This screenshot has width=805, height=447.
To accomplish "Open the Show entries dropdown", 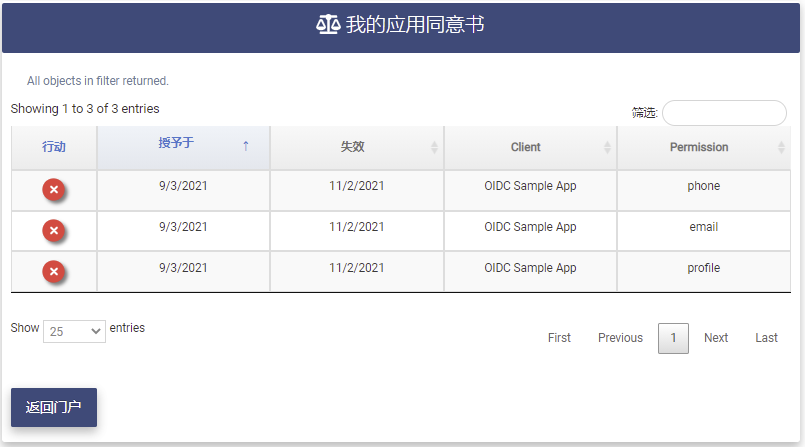I will (x=74, y=331).
